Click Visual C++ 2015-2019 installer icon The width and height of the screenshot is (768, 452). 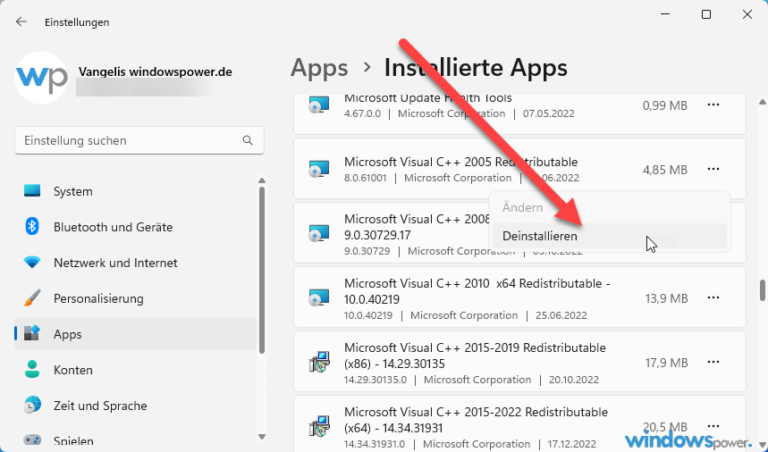[x=319, y=362]
